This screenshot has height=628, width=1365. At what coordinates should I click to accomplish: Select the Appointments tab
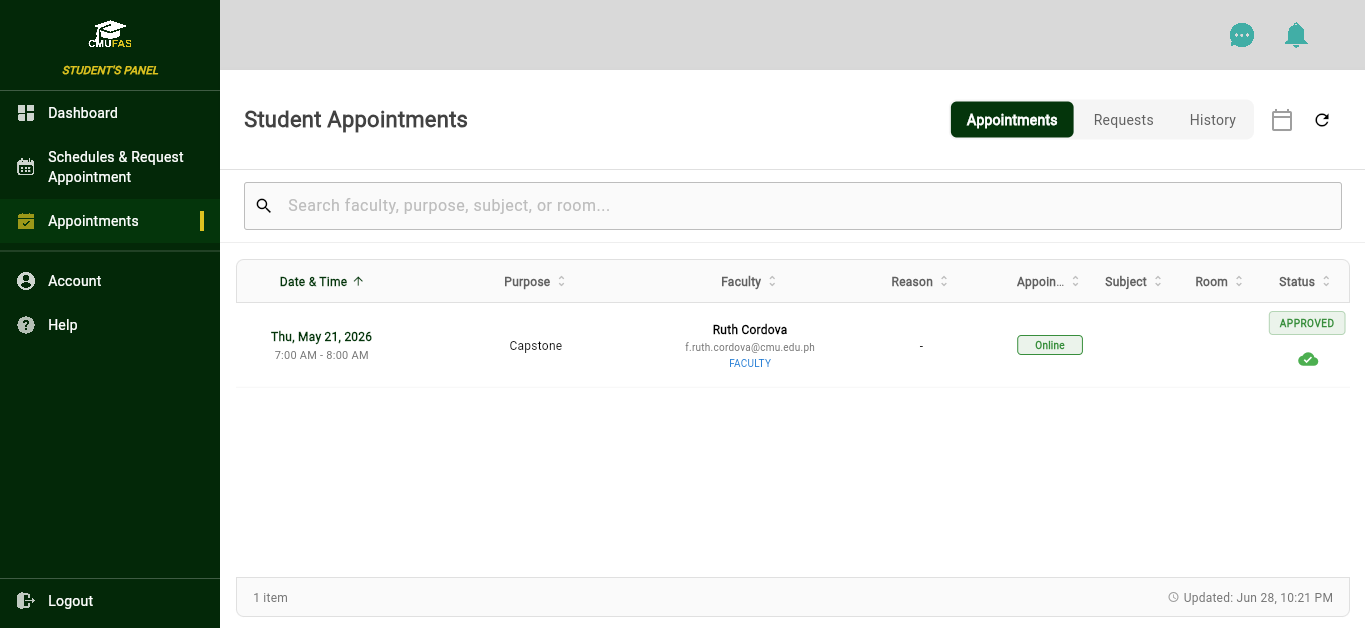pyautogui.click(x=1012, y=120)
